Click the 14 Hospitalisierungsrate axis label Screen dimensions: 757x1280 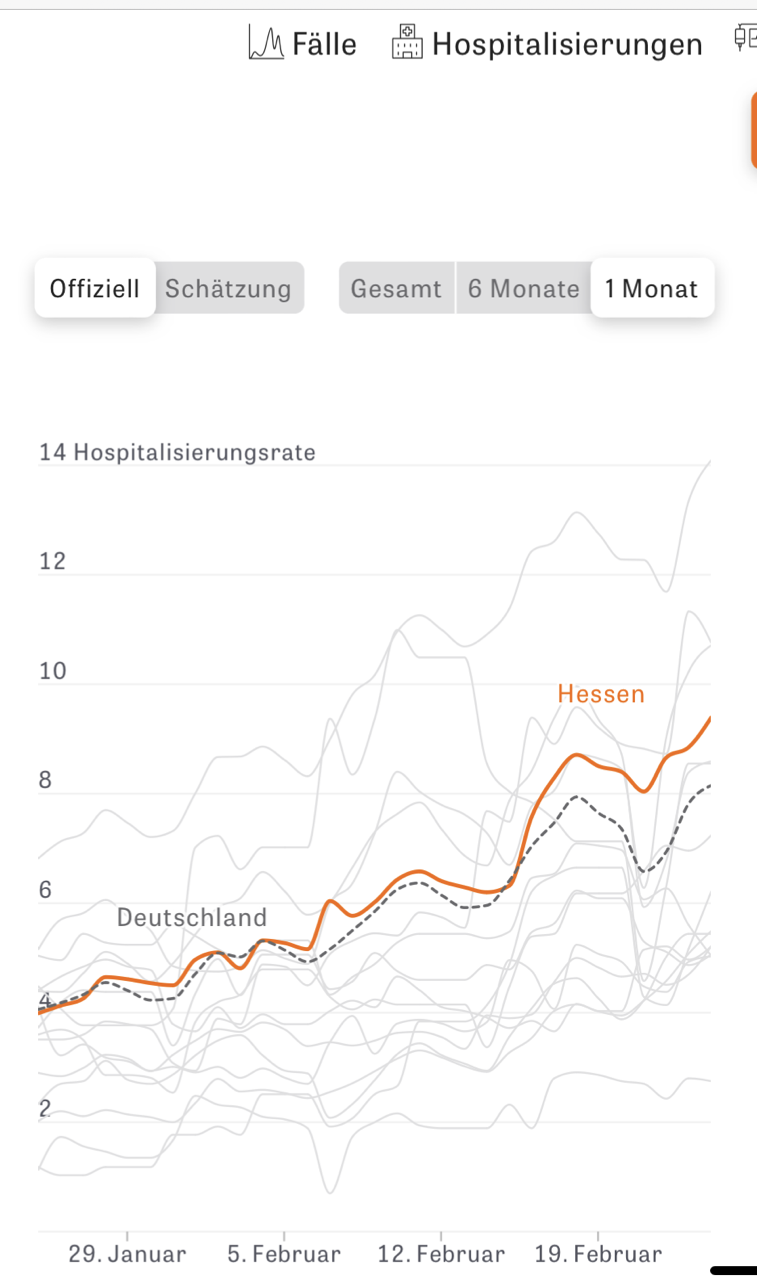(x=177, y=452)
